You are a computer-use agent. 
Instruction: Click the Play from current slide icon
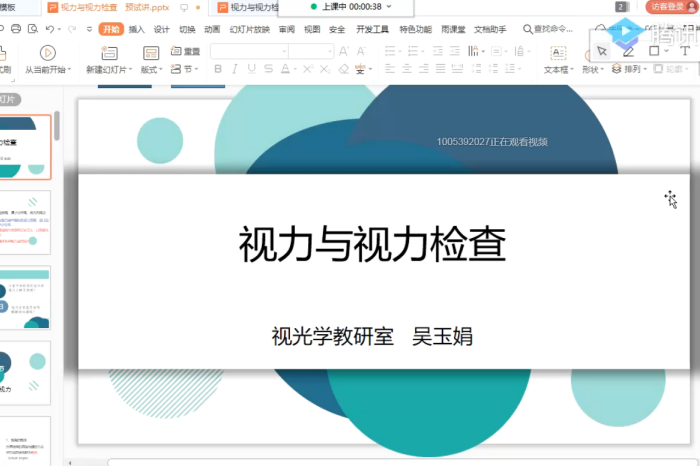point(47,52)
